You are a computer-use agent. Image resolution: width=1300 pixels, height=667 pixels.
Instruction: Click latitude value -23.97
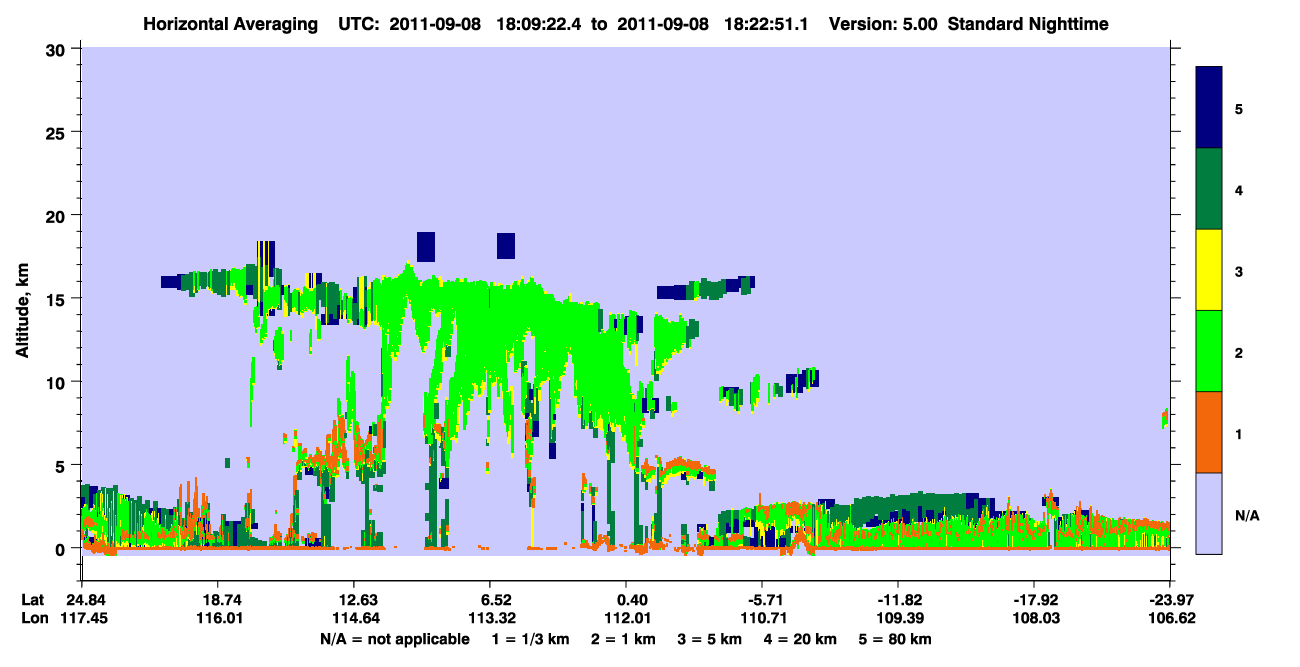click(1170, 600)
